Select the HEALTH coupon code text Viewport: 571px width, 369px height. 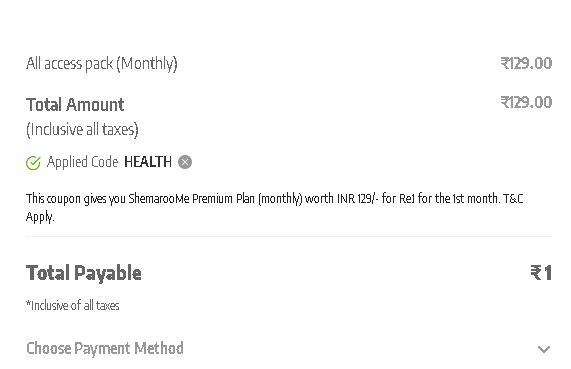pos(148,162)
